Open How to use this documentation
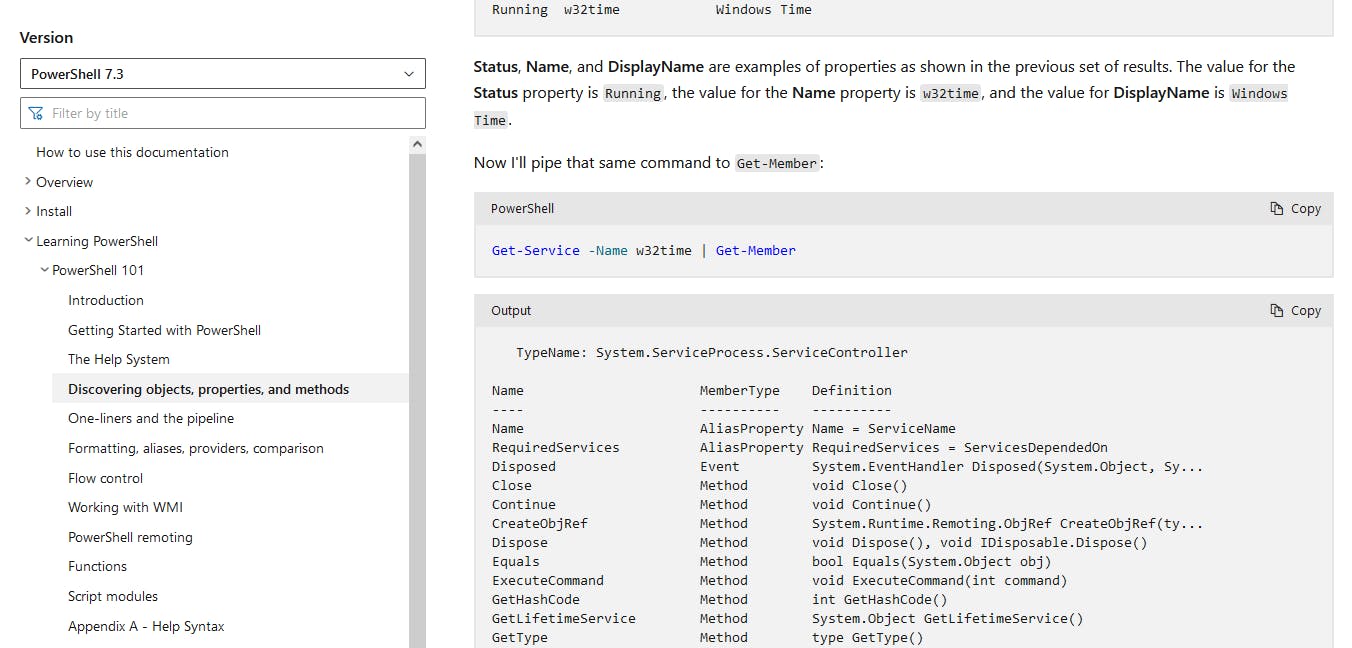Viewport: 1352px width, 648px height. [x=132, y=152]
